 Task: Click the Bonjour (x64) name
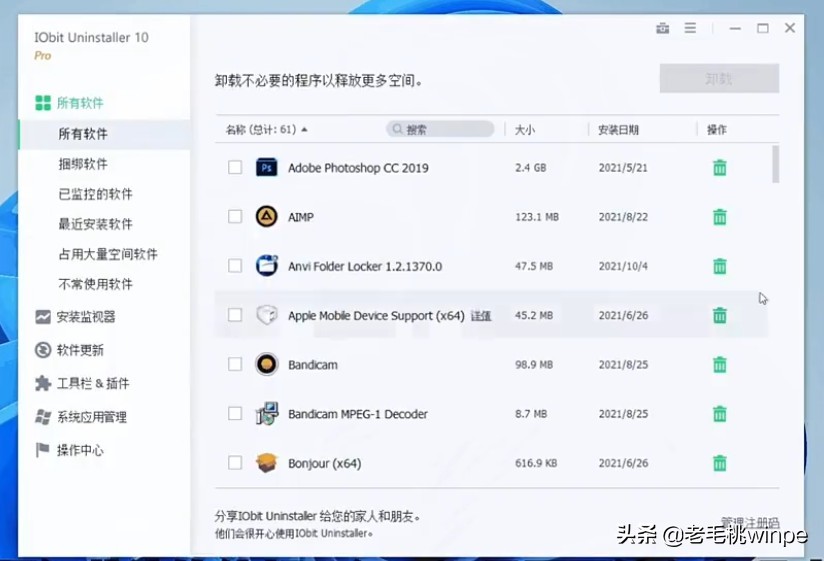(324, 463)
